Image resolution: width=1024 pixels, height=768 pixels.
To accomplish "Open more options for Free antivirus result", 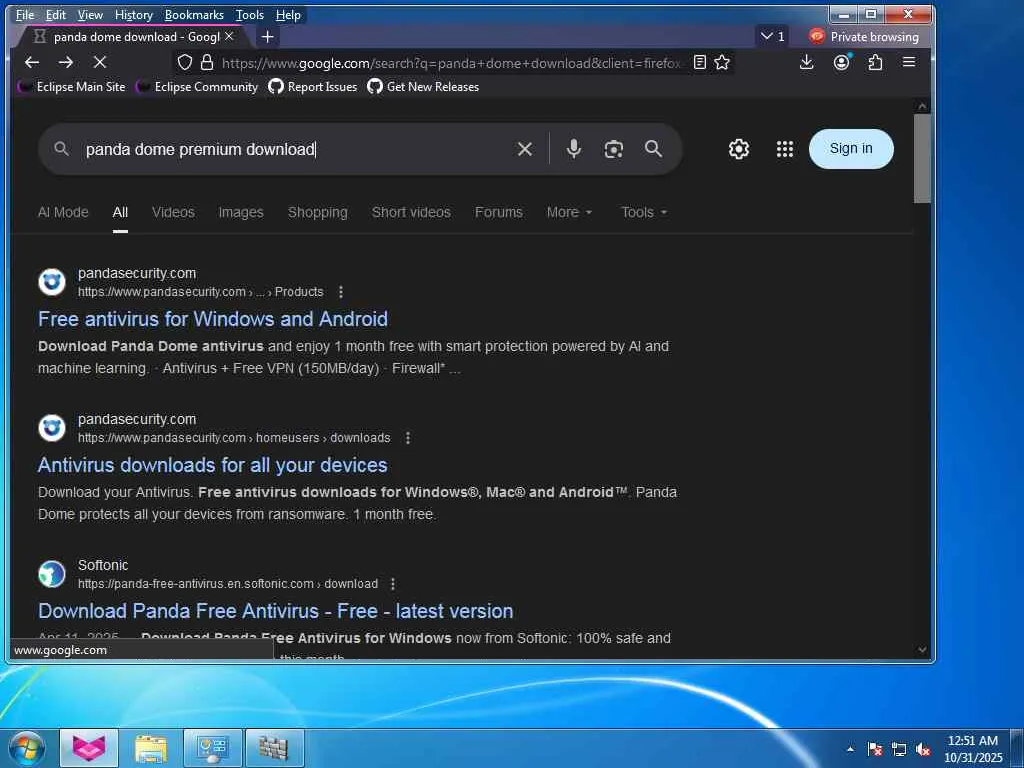I will tap(341, 292).
